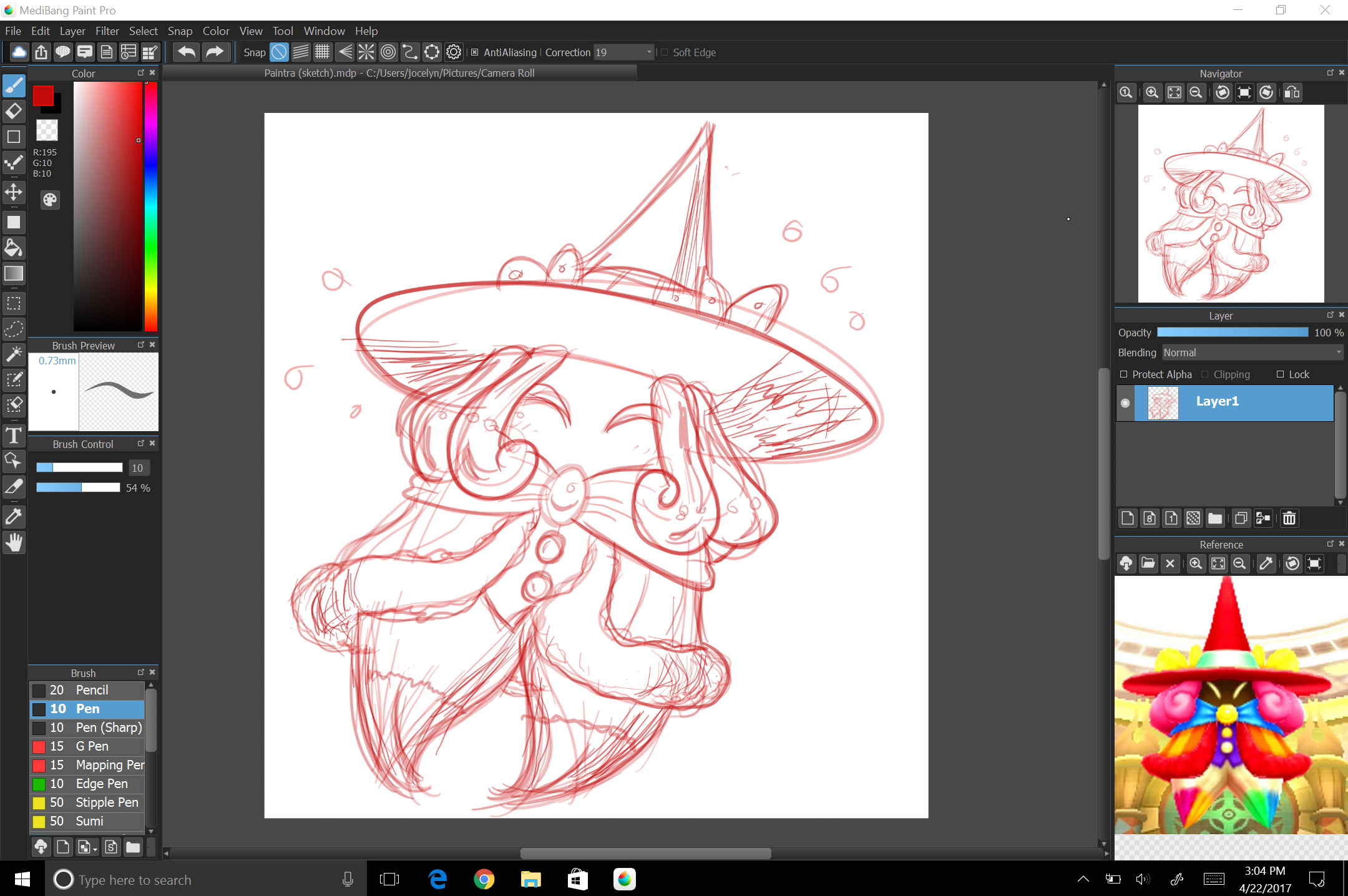Undock the Navigator panel
The width and height of the screenshot is (1348, 896).
1330,73
